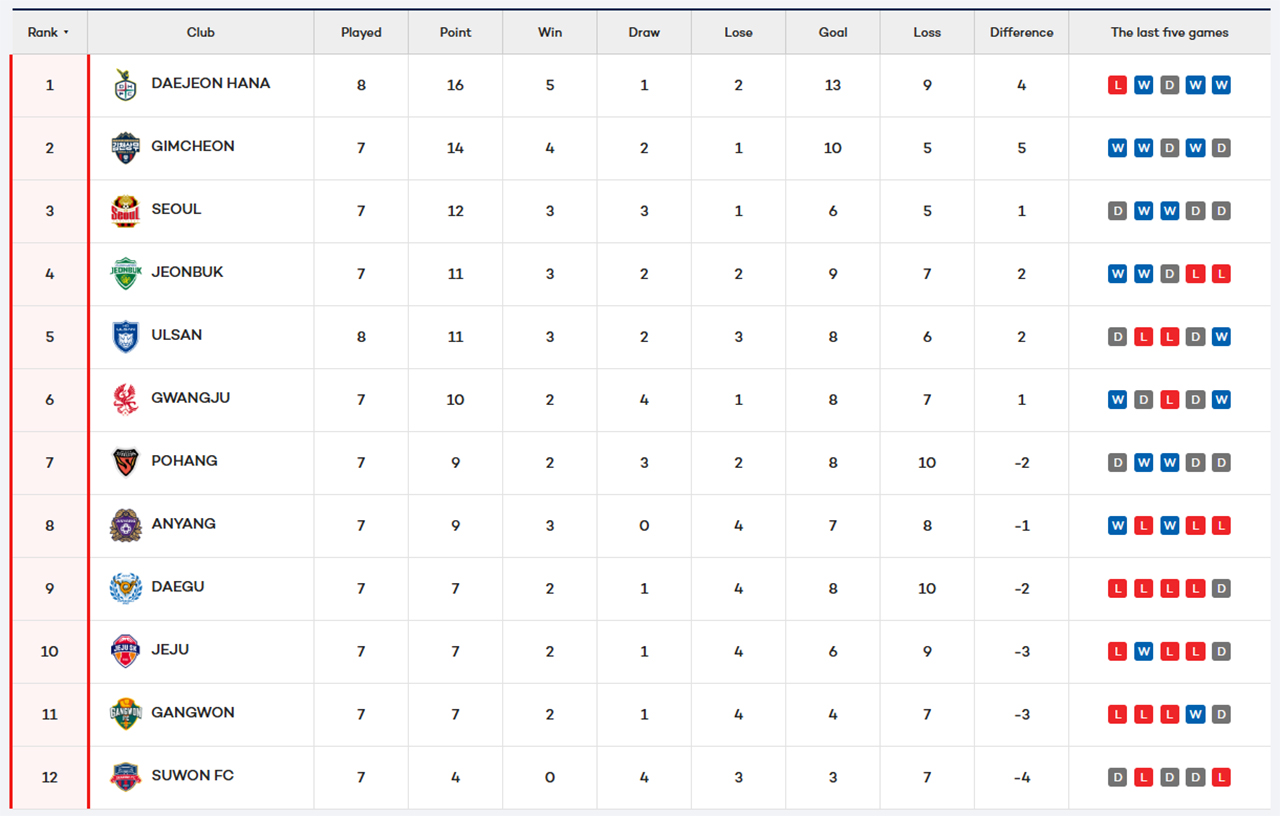This screenshot has width=1280, height=816.
Task: Click the Jeonbuk green crest icon
Action: tap(125, 274)
